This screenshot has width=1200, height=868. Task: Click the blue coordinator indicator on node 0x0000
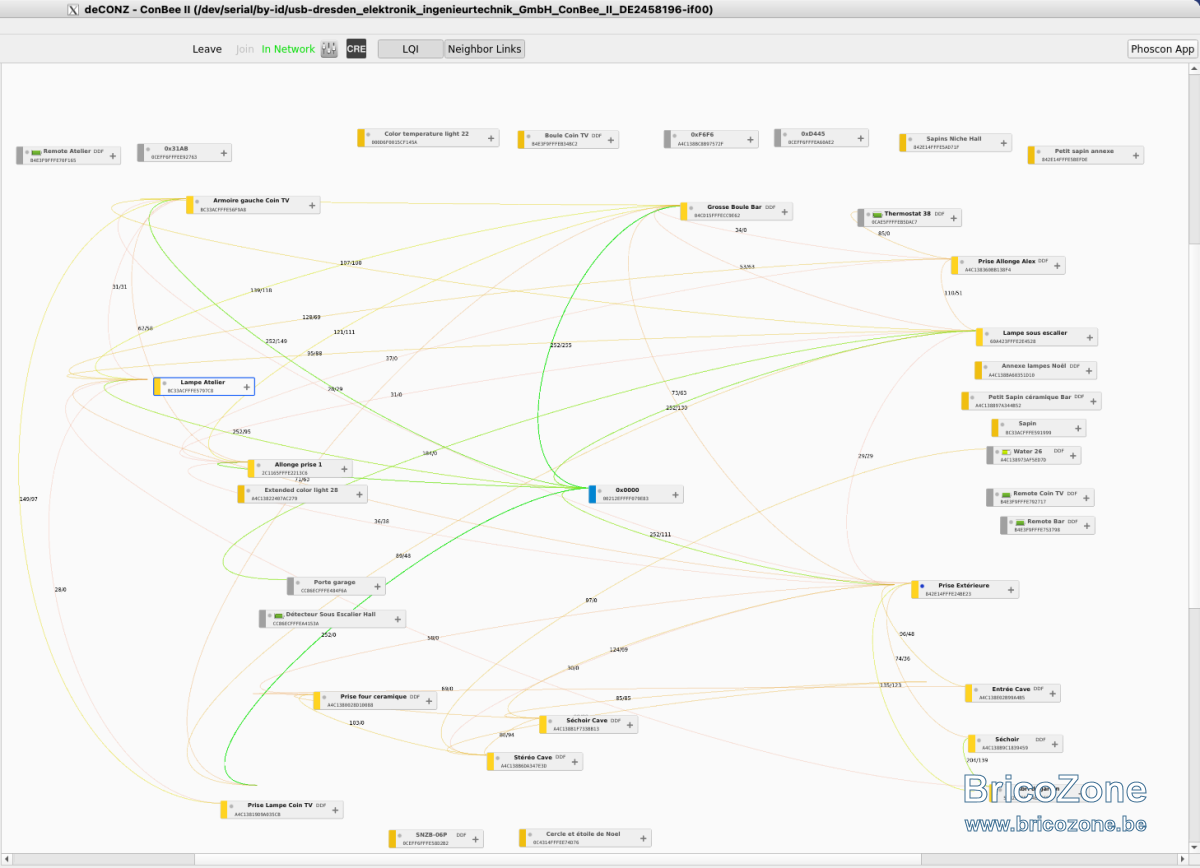592,494
